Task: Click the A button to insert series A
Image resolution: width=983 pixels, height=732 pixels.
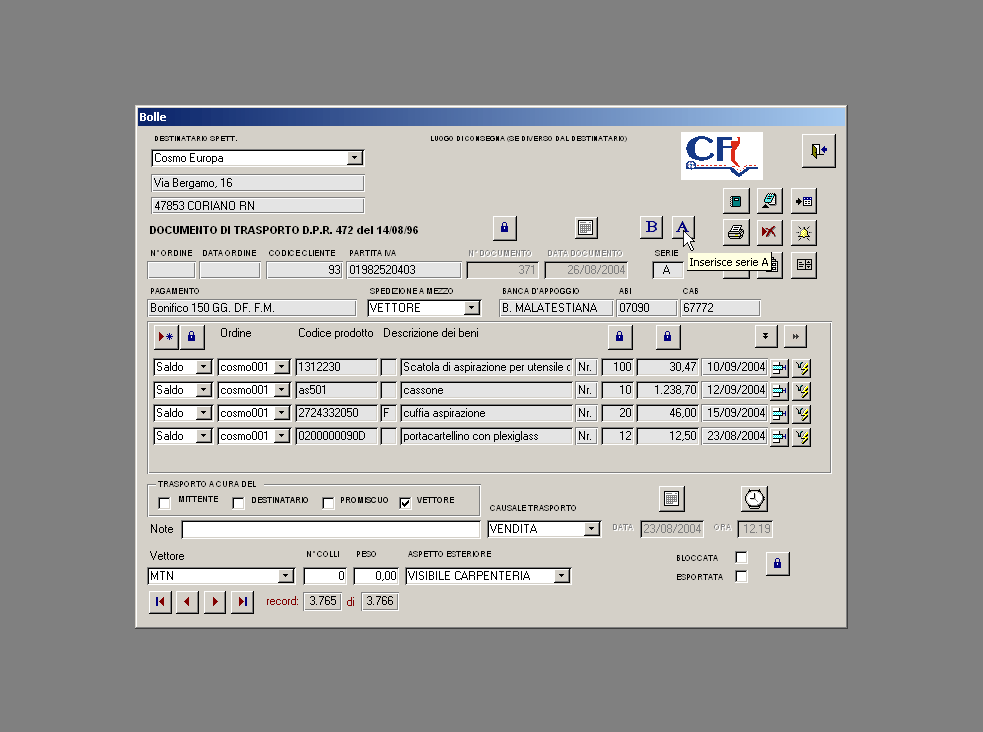Action: (682, 227)
